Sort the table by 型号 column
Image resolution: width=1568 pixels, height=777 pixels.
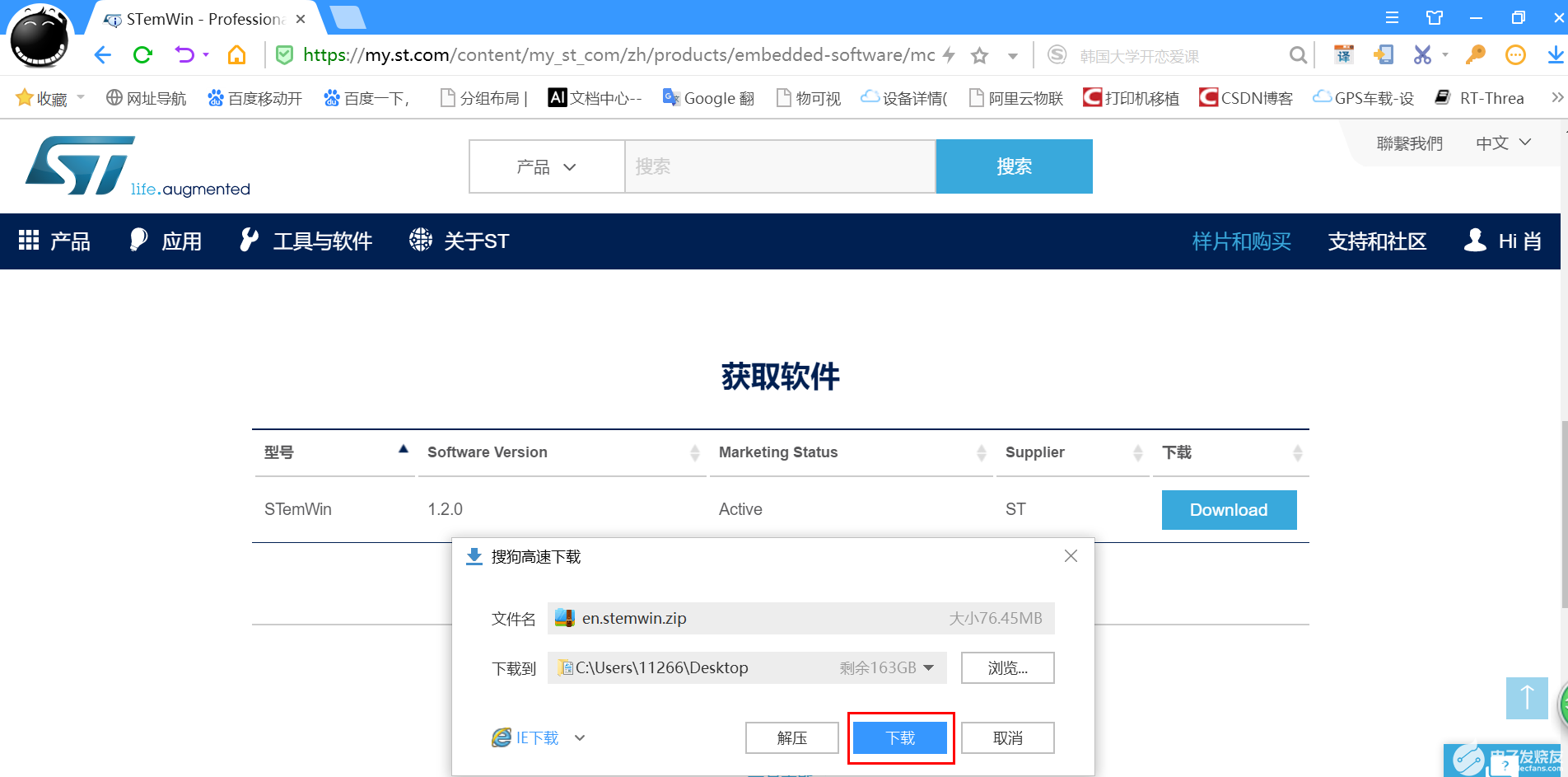[336, 452]
